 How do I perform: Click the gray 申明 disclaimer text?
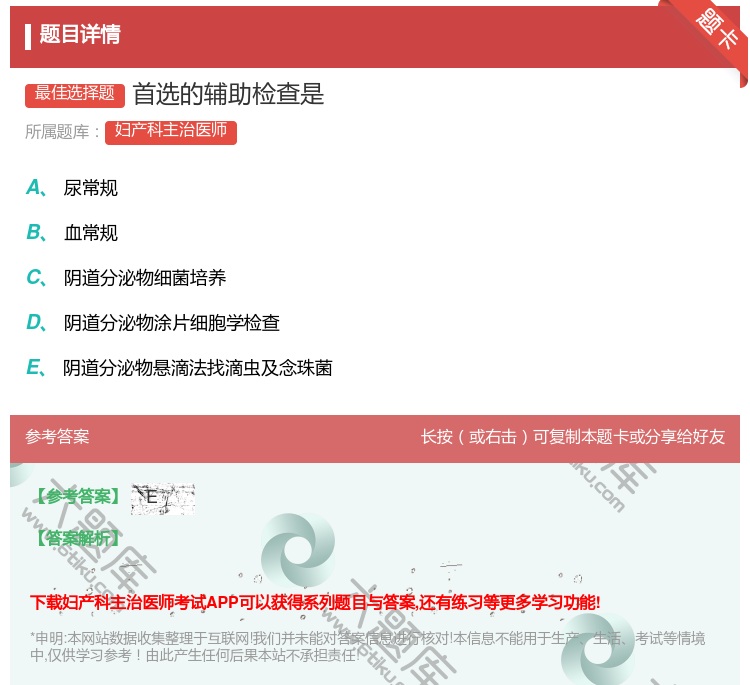367,646
